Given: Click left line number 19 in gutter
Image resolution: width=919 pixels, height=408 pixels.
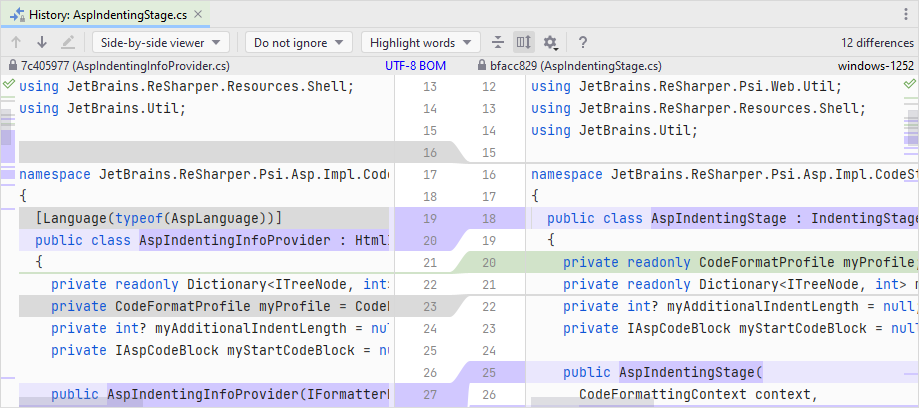Looking at the screenshot, I should point(430,219).
